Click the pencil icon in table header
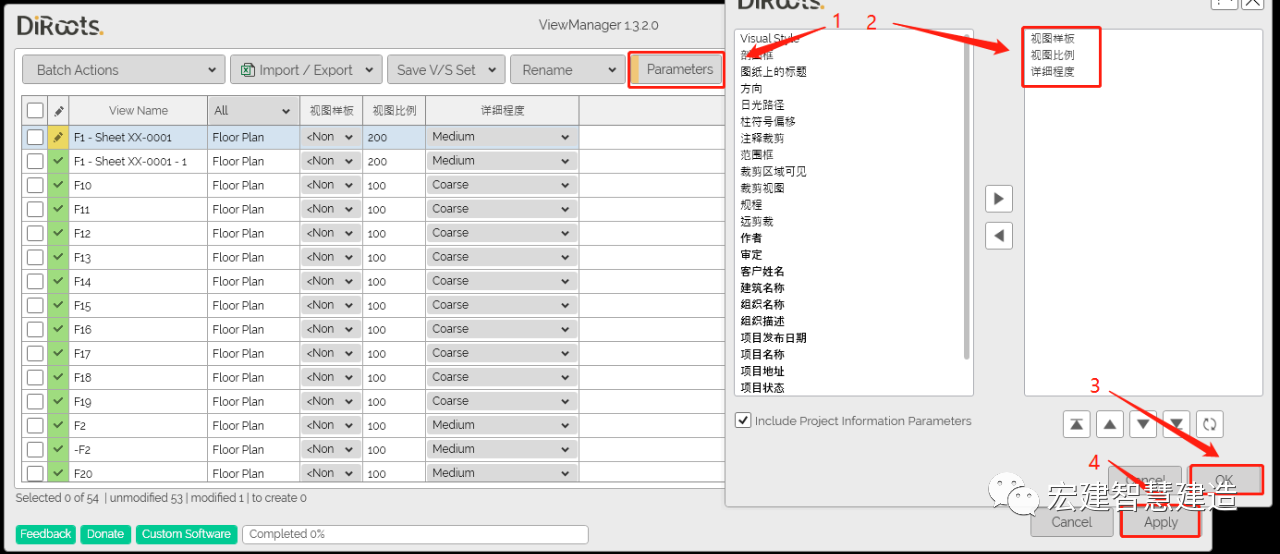Screen dimensions: 1280x554 pyautogui.click(x=58, y=110)
